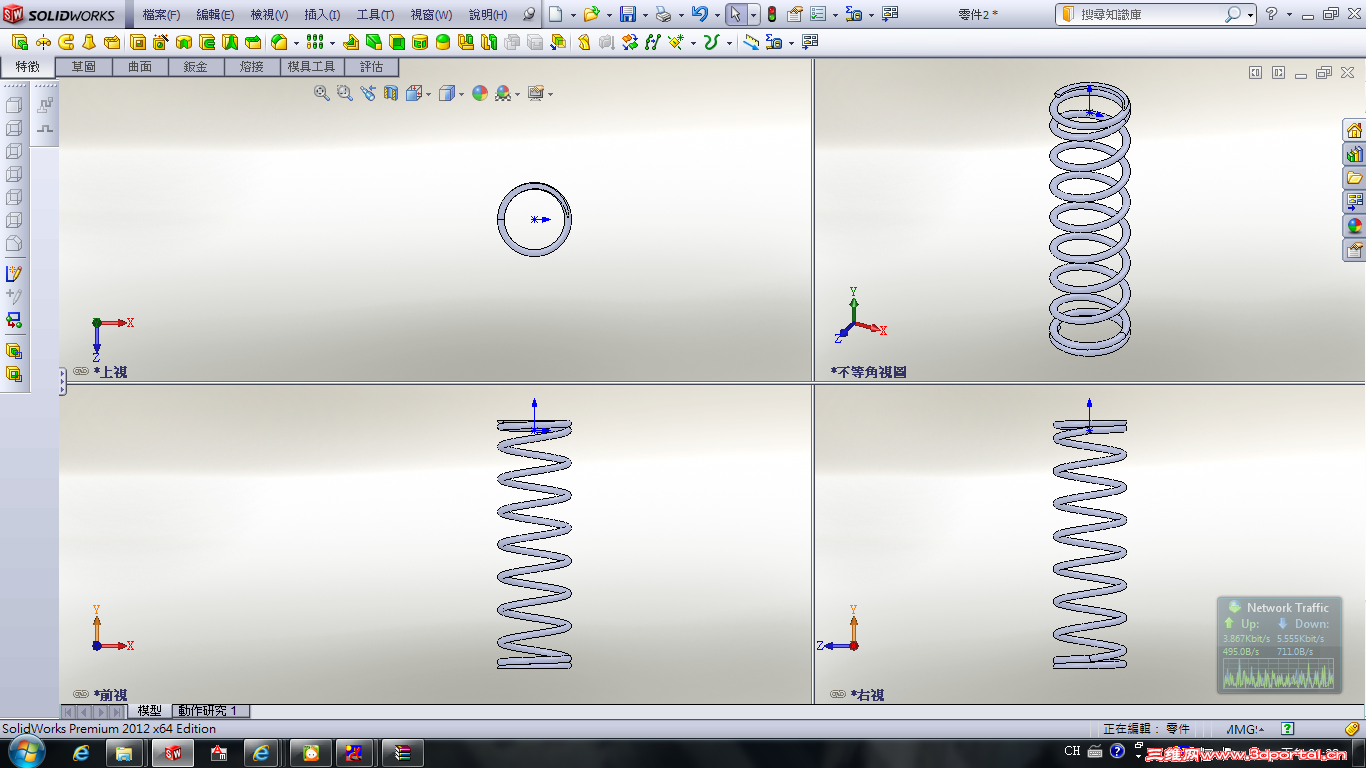Open the 編輯(E) menu
Screen dimensions: 1366x768
(215, 15)
